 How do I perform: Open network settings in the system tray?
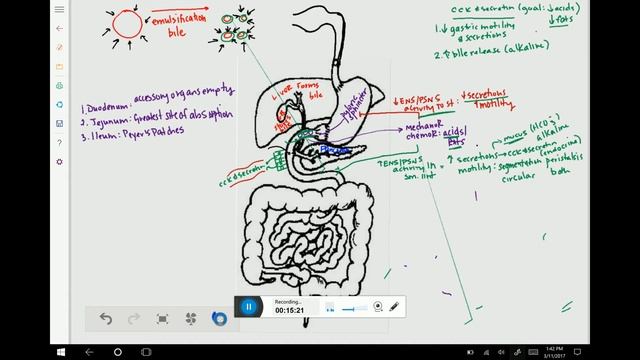coord(486,352)
